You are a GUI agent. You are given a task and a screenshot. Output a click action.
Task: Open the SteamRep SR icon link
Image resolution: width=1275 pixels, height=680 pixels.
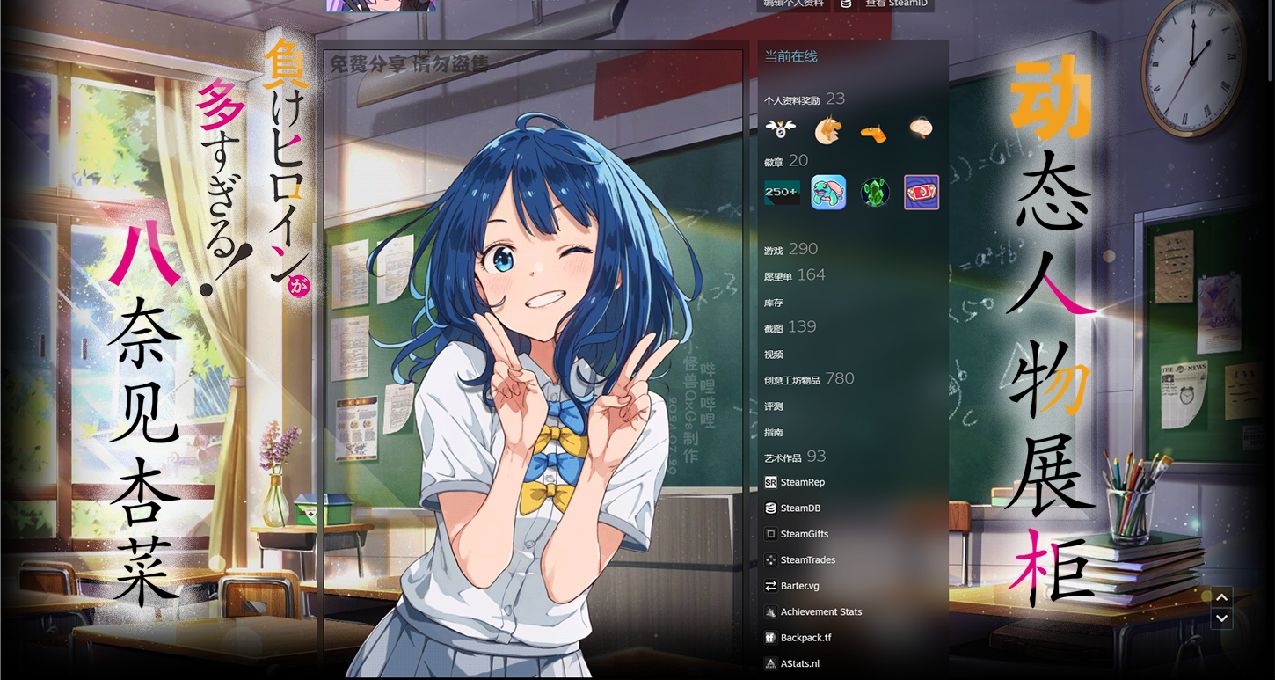[771, 482]
